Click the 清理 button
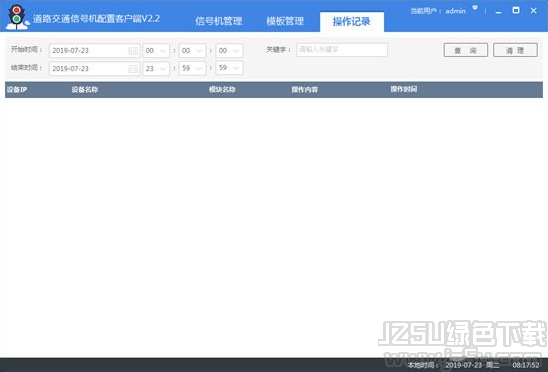This screenshot has height=372, width=548. pos(515,50)
